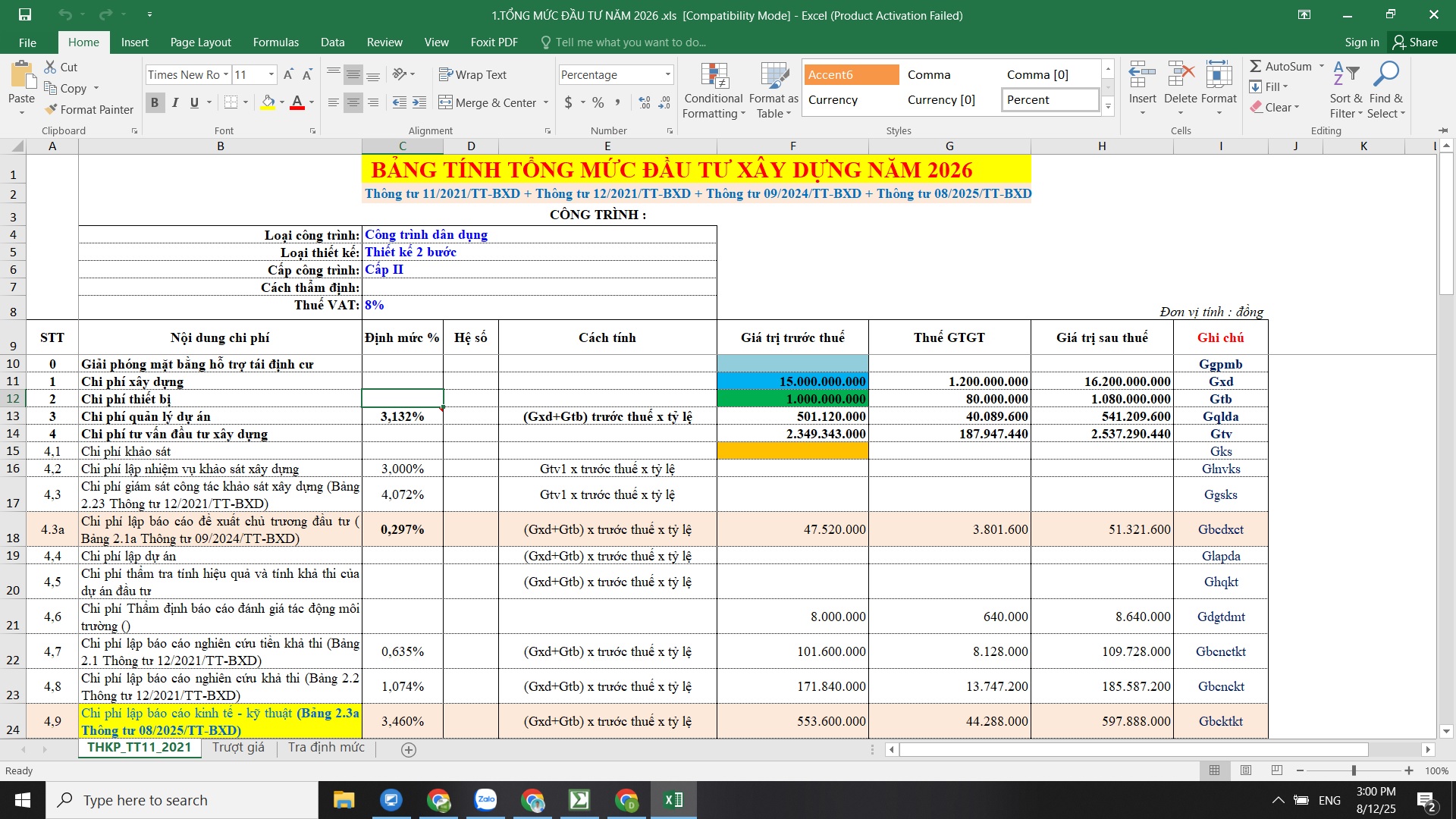Click the Wrap Text icon
Image resolution: width=1456 pixels, height=819 pixels.
(x=446, y=74)
